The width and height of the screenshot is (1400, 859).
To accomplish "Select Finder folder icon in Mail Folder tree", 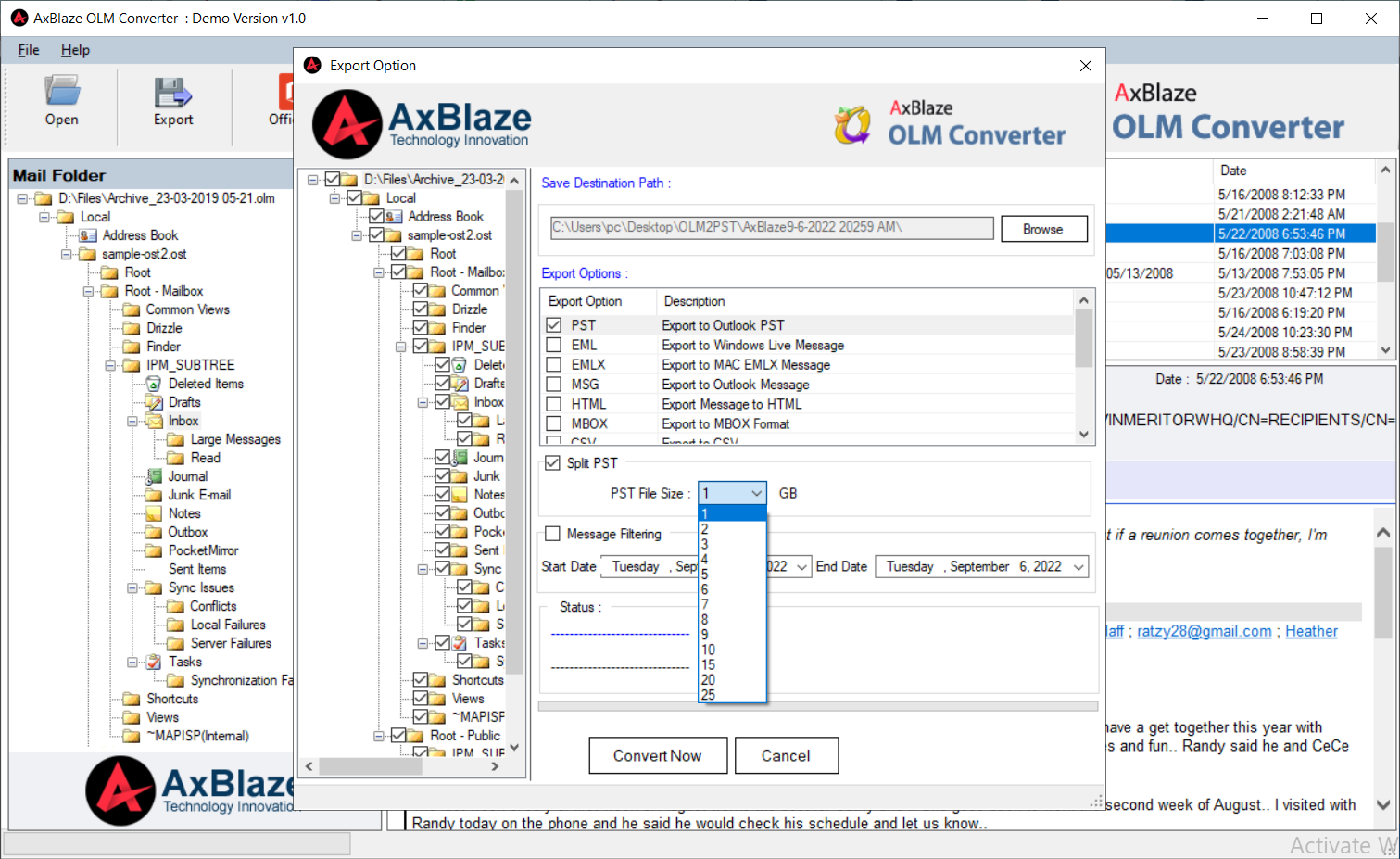I will tap(132, 347).
